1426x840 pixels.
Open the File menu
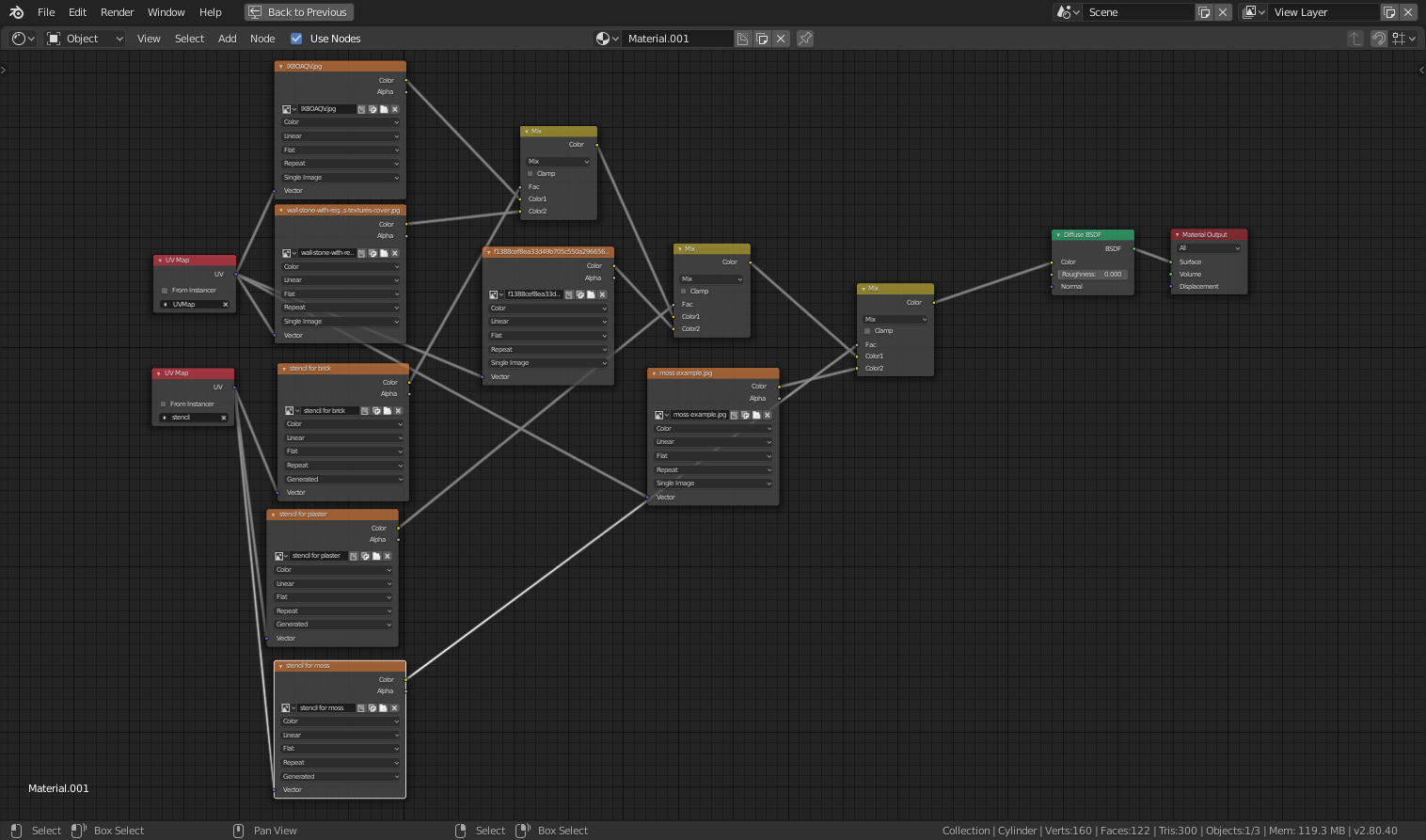[x=46, y=12]
